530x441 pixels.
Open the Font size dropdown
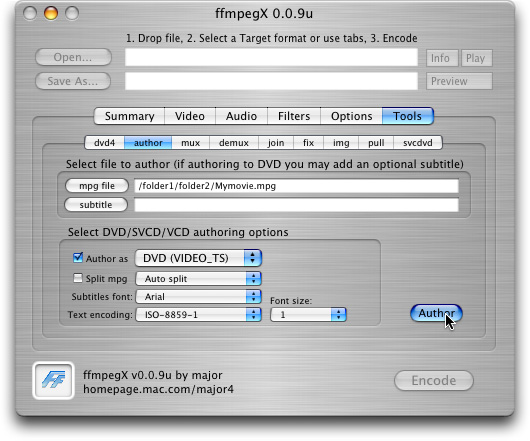coord(308,315)
